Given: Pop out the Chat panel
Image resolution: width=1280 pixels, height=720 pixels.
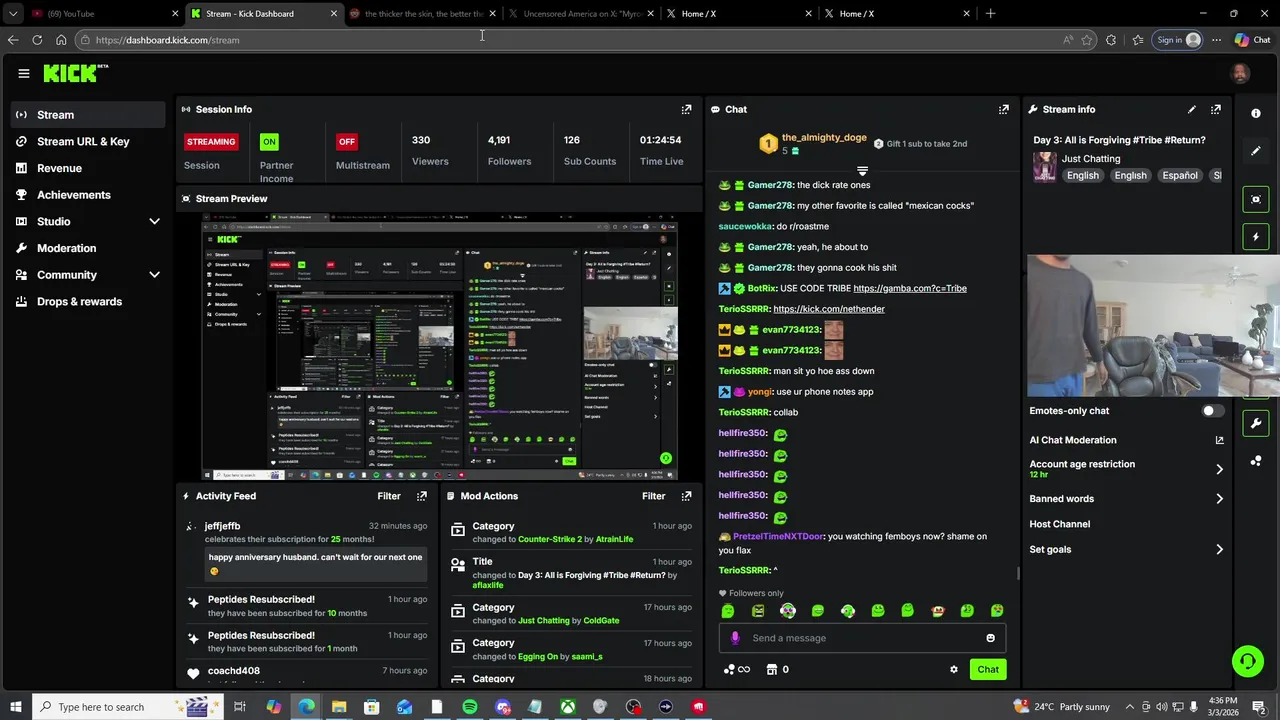Looking at the screenshot, I should [1004, 109].
